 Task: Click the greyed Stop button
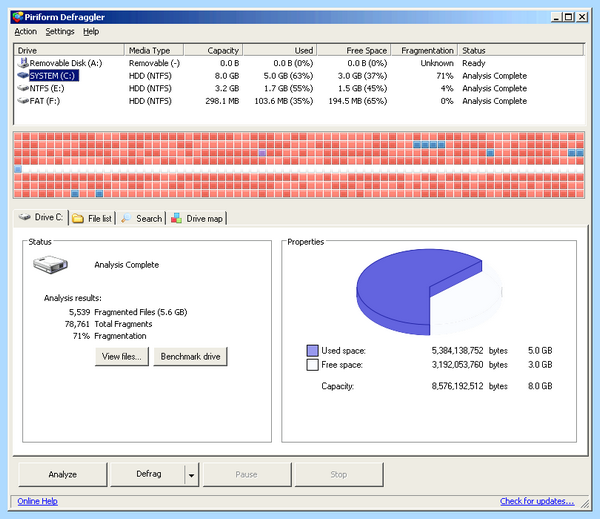(x=339, y=475)
